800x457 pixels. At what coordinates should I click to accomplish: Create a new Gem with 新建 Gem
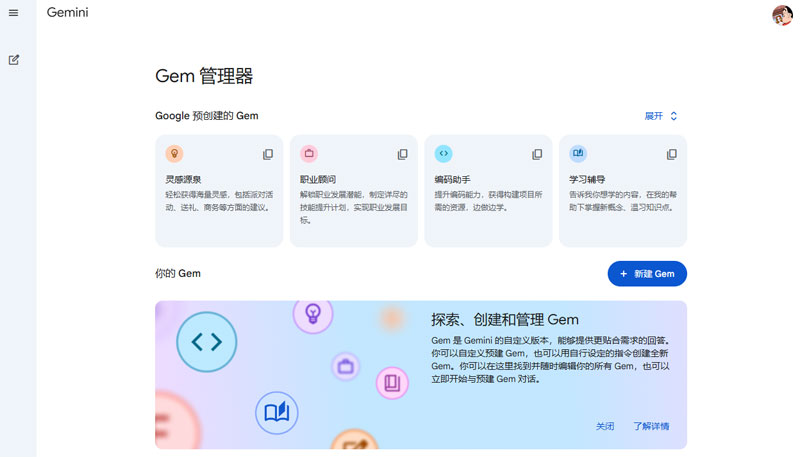point(647,274)
